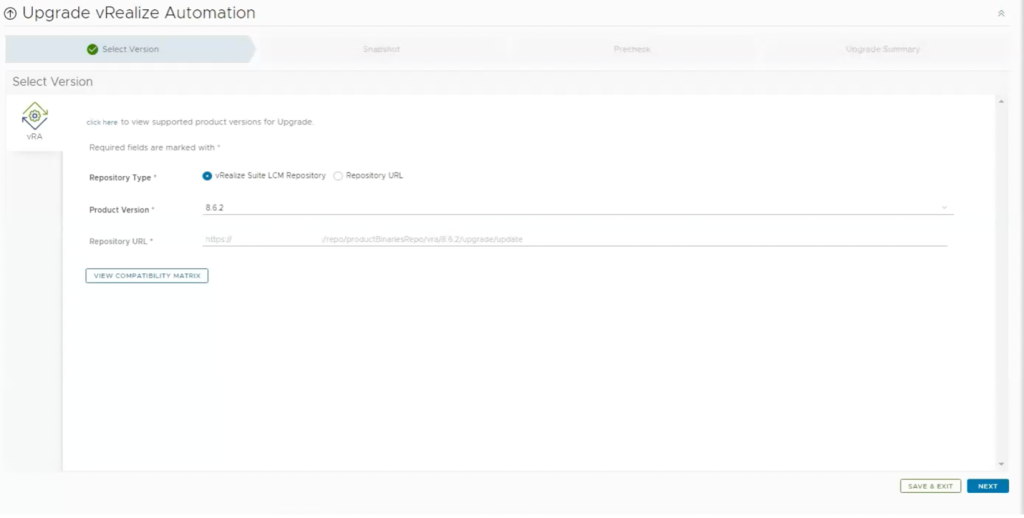Click the Product Version dropdown arrow

(x=944, y=207)
